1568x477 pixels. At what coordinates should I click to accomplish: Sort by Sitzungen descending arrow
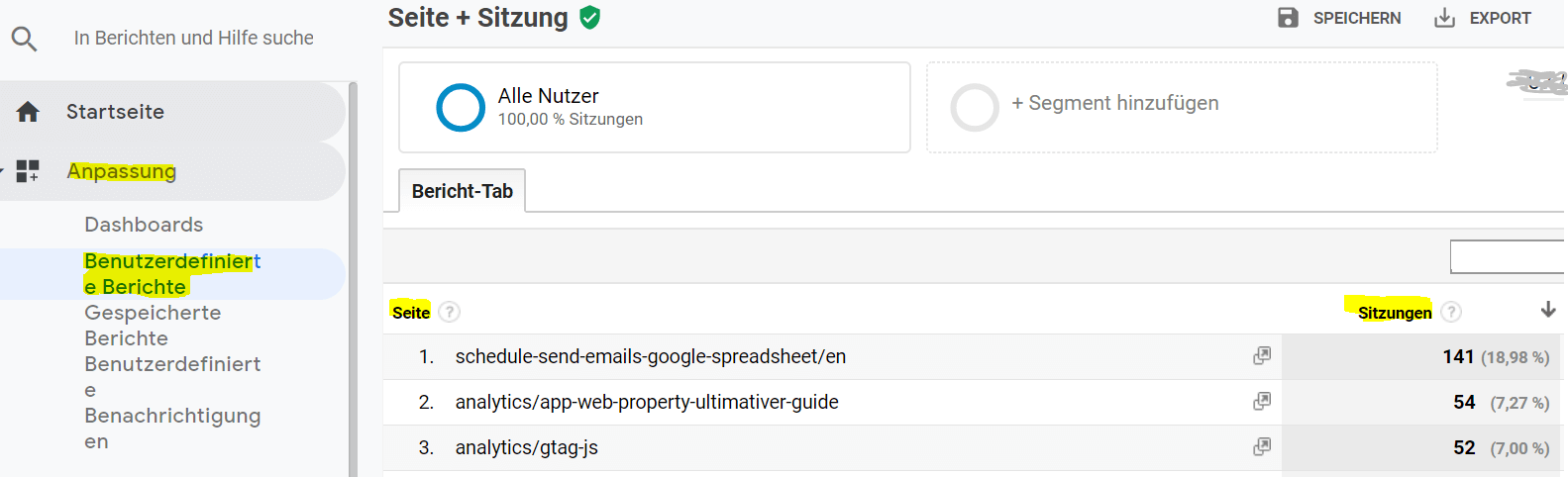(1548, 311)
